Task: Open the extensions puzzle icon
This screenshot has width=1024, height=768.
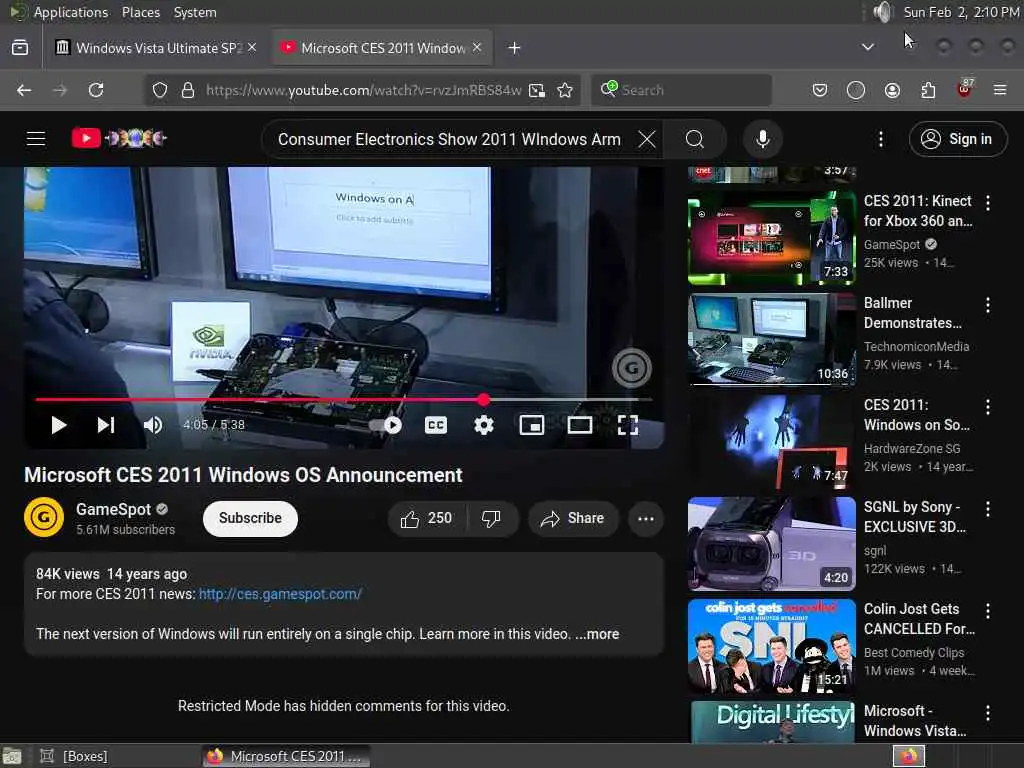Action: pyautogui.click(x=928, y=90)
